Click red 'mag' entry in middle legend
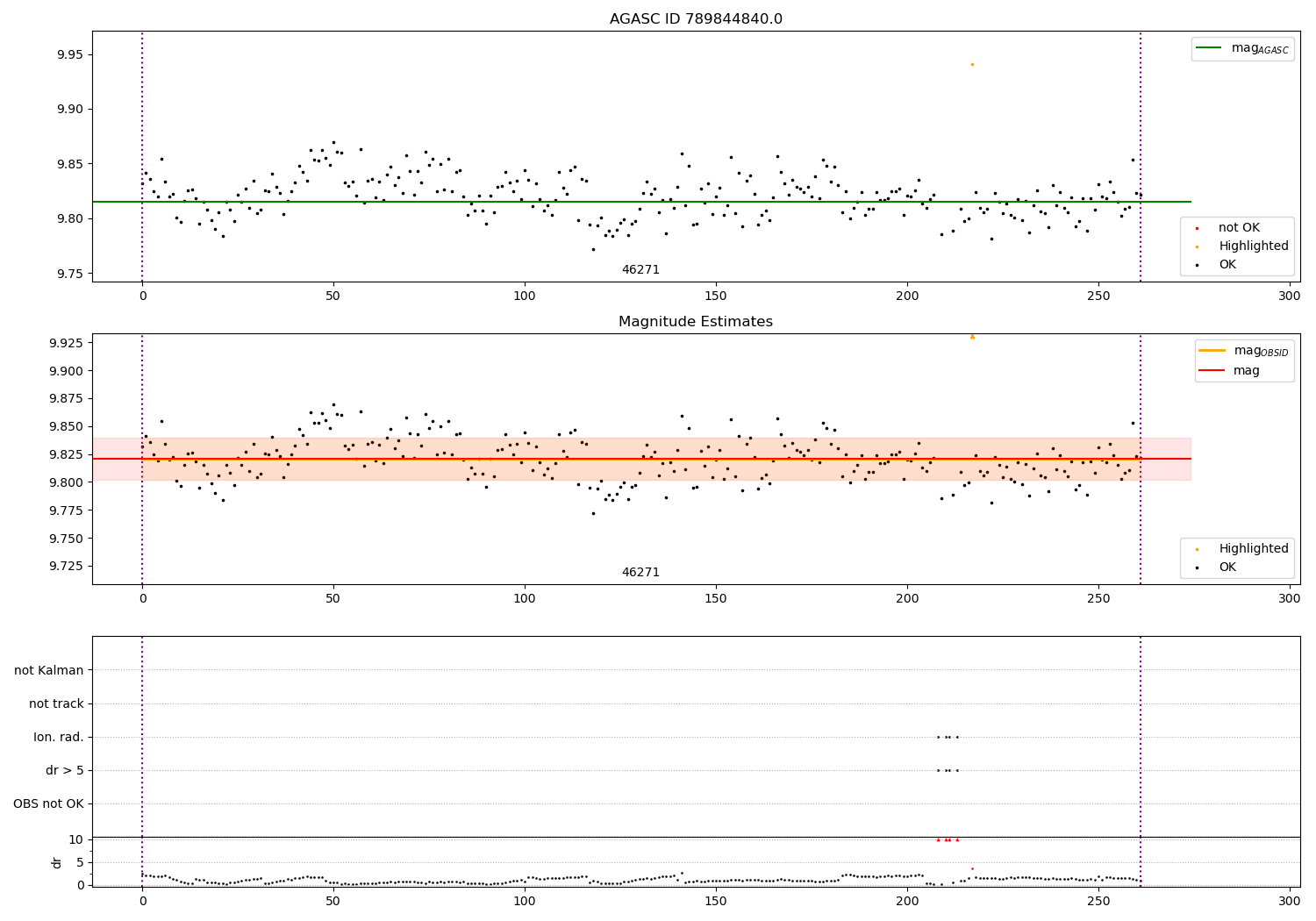Image resolution: width=1316 pixels, height=921 pixels. click(1247, 371)
